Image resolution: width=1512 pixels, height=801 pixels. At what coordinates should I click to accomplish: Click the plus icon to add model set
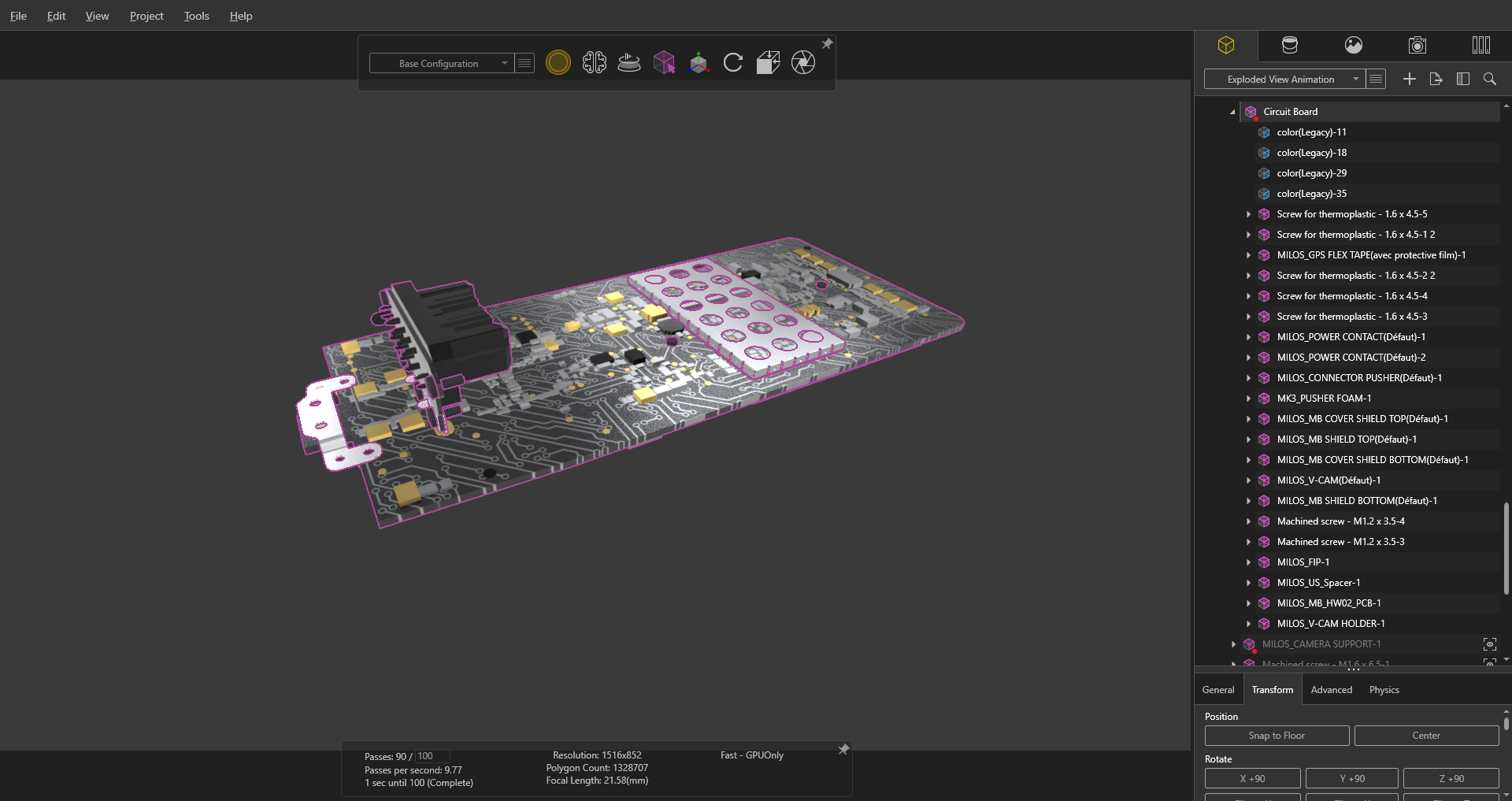[1409, 79]
